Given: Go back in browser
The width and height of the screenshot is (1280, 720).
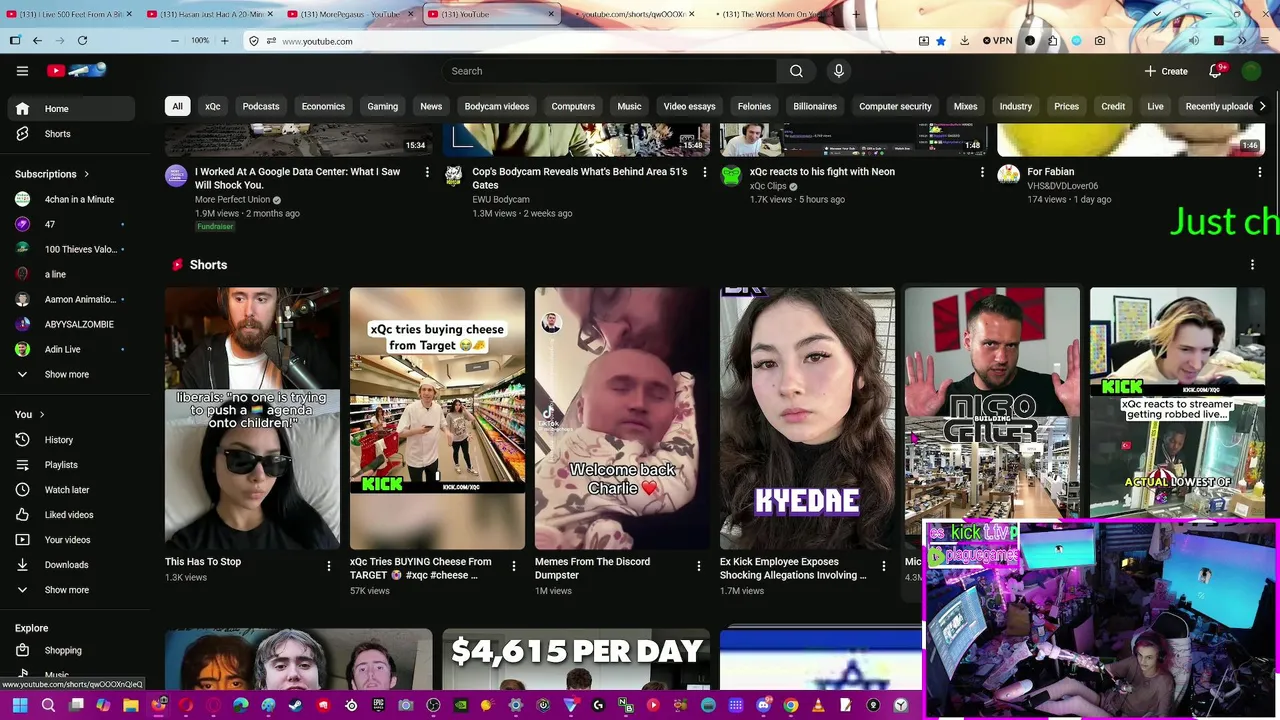Looking at the screenshot, I should click(37, 41).
